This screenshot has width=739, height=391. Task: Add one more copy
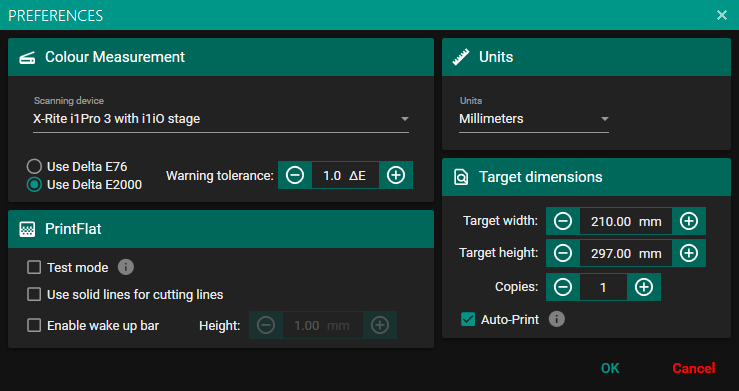pos(644,287)
